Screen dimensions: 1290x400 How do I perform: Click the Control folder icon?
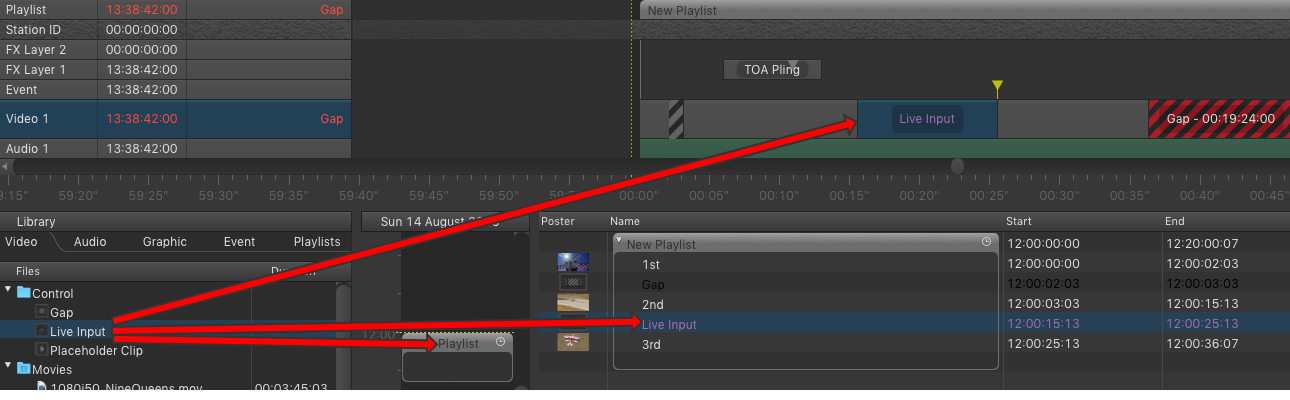(x=24, y=293)
